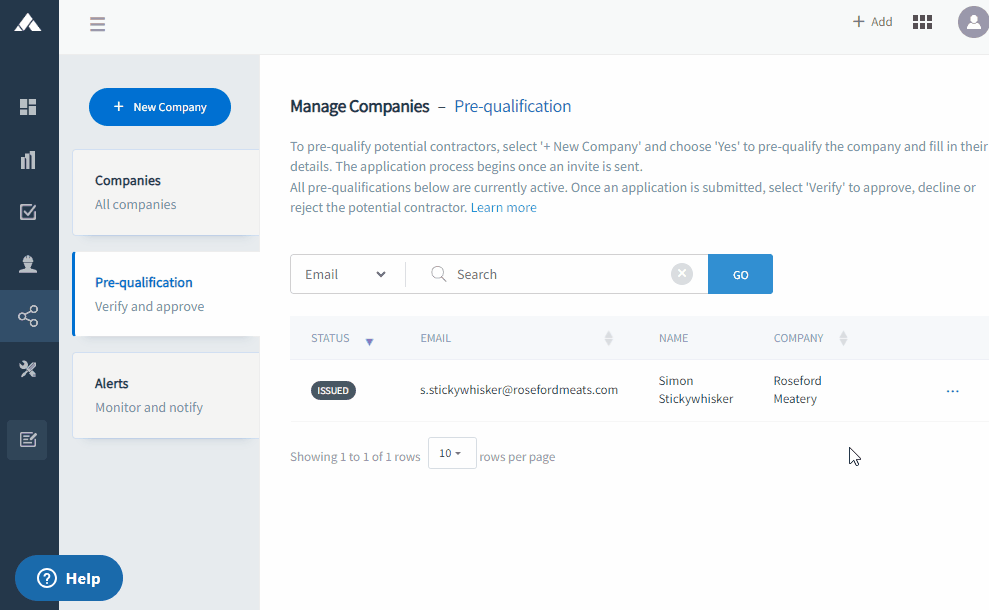Change the rows per page dropdown
The image size is (989, 610).
click(x=451, y=454)
